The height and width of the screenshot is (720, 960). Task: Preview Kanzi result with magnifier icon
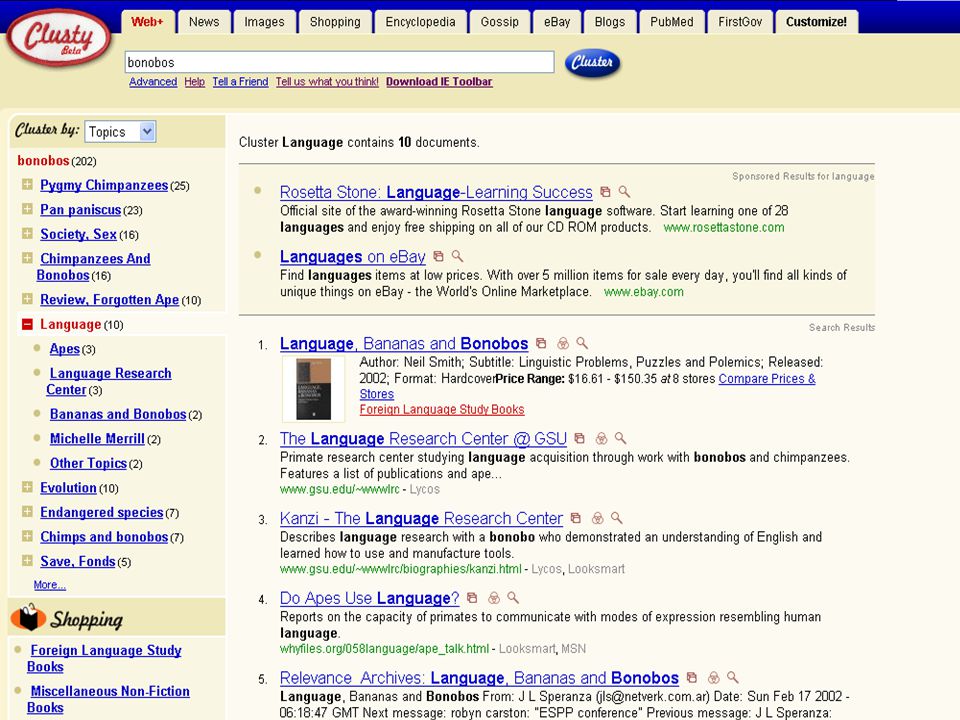[617, 518]
